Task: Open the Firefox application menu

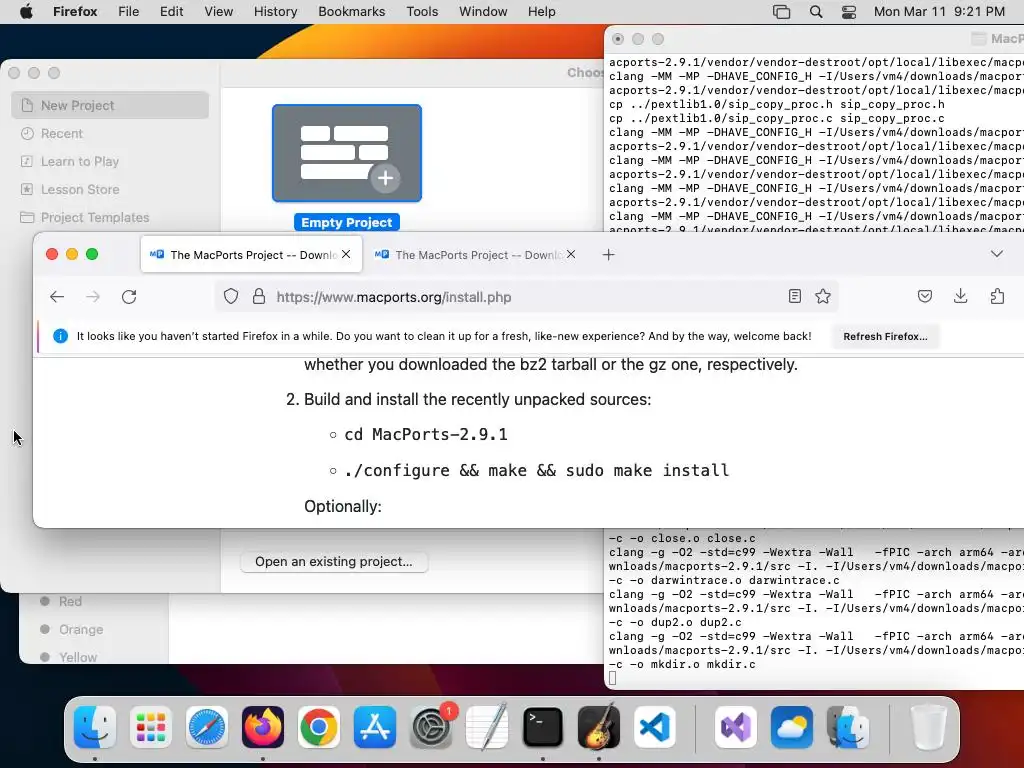Action: tap(75, 12)
